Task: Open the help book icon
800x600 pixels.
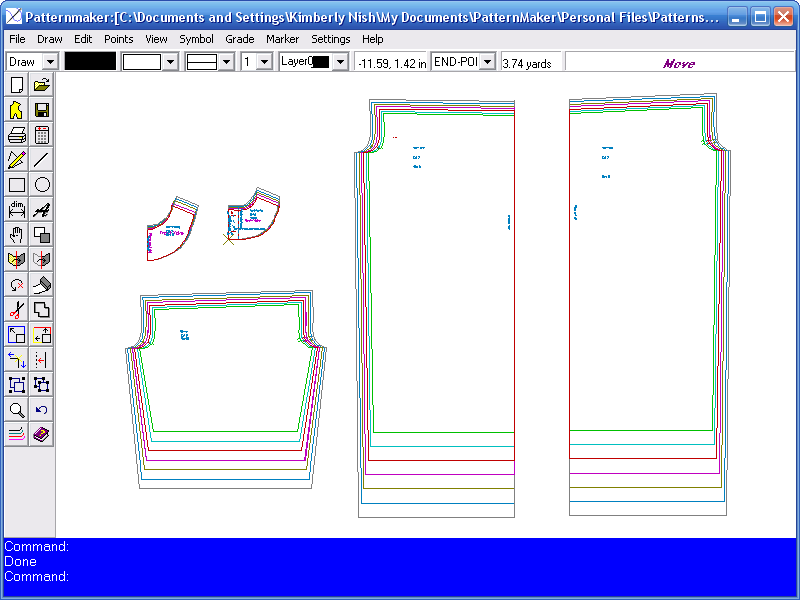Action: (41, 434)
